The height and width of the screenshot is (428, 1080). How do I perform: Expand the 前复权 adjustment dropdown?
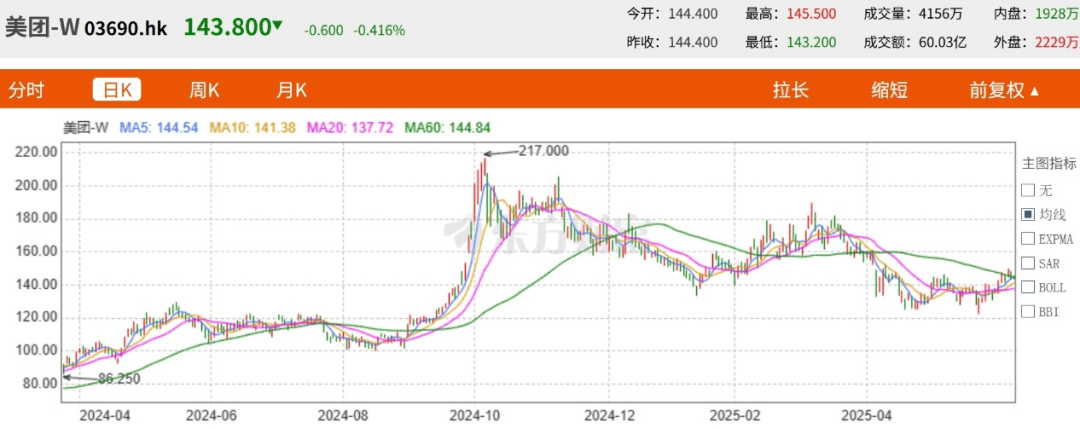pos(1004,90)
